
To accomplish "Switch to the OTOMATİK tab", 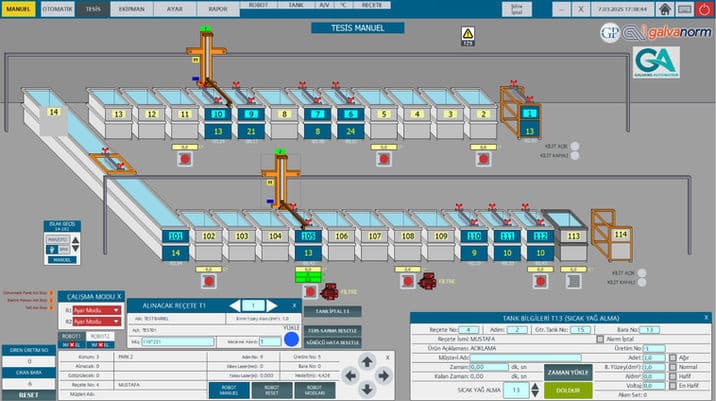I will (56, 8).
